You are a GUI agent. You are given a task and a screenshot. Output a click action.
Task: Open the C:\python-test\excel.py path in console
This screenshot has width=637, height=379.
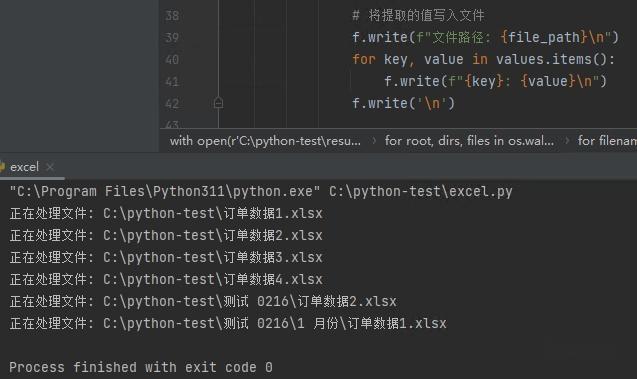pyautogui.click(x=420, y=191)
